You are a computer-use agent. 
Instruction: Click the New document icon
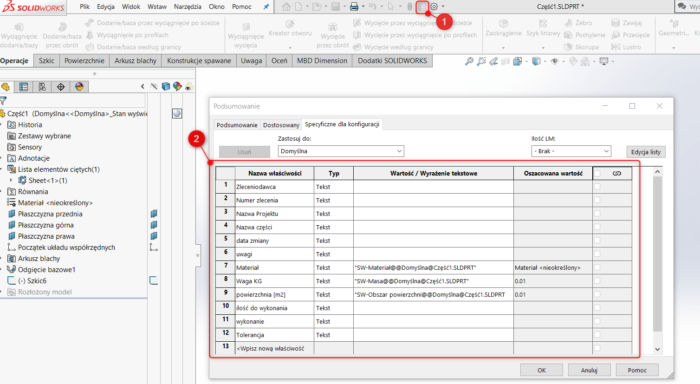pyautogui.click(x=298, y=7)
